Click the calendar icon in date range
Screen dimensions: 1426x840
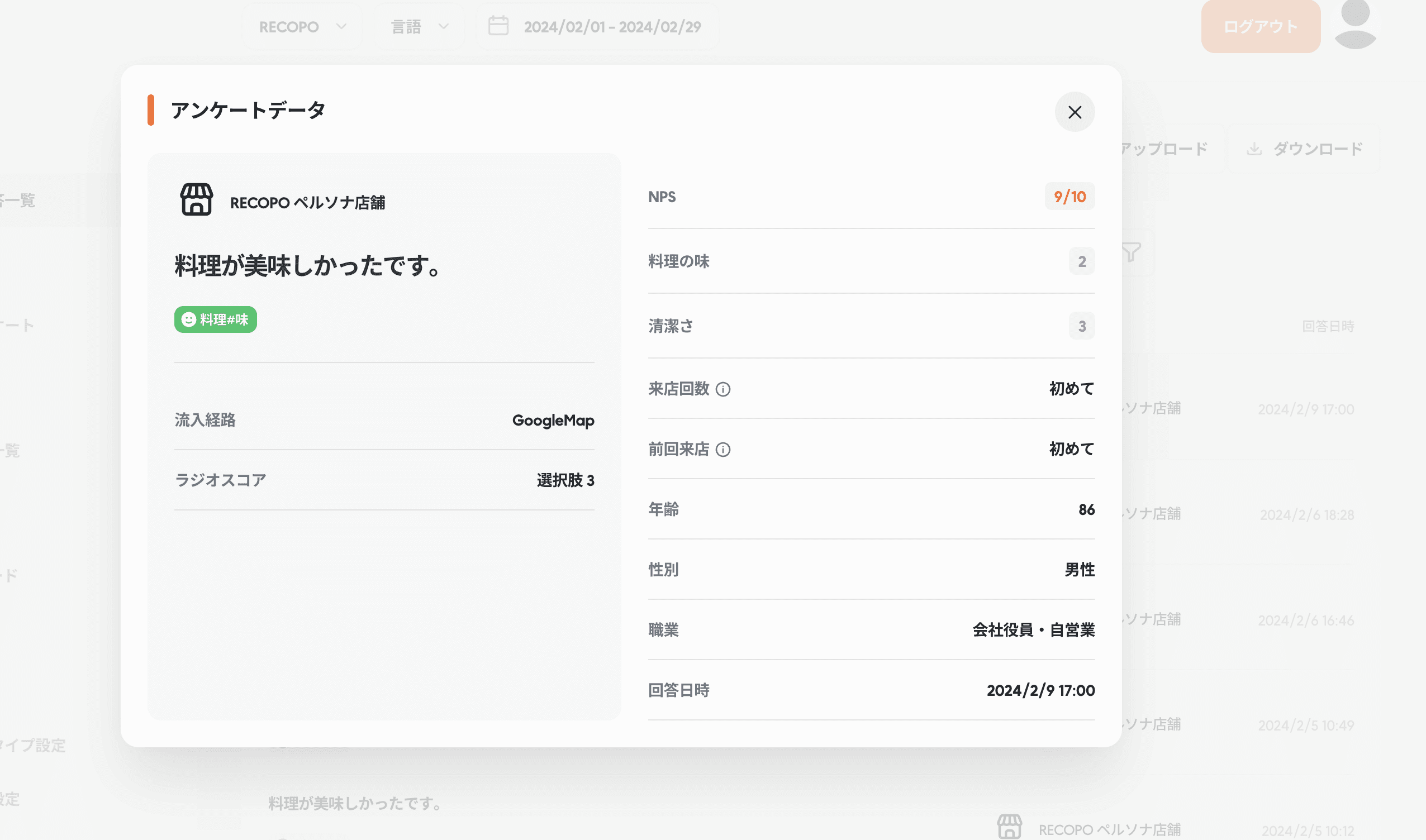click(x=498, y=26)
